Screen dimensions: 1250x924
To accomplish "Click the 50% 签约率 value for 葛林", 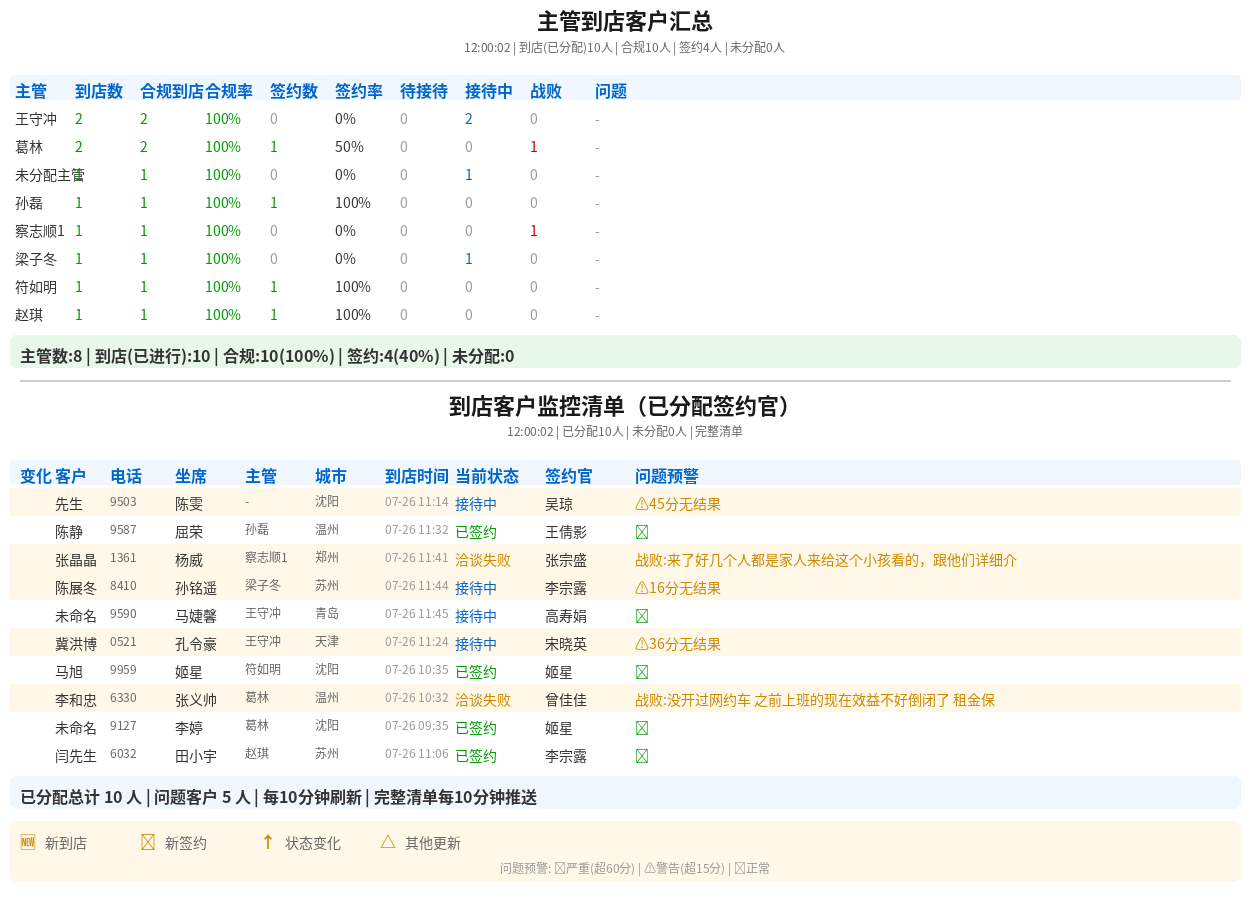I will tap(349, 147).
